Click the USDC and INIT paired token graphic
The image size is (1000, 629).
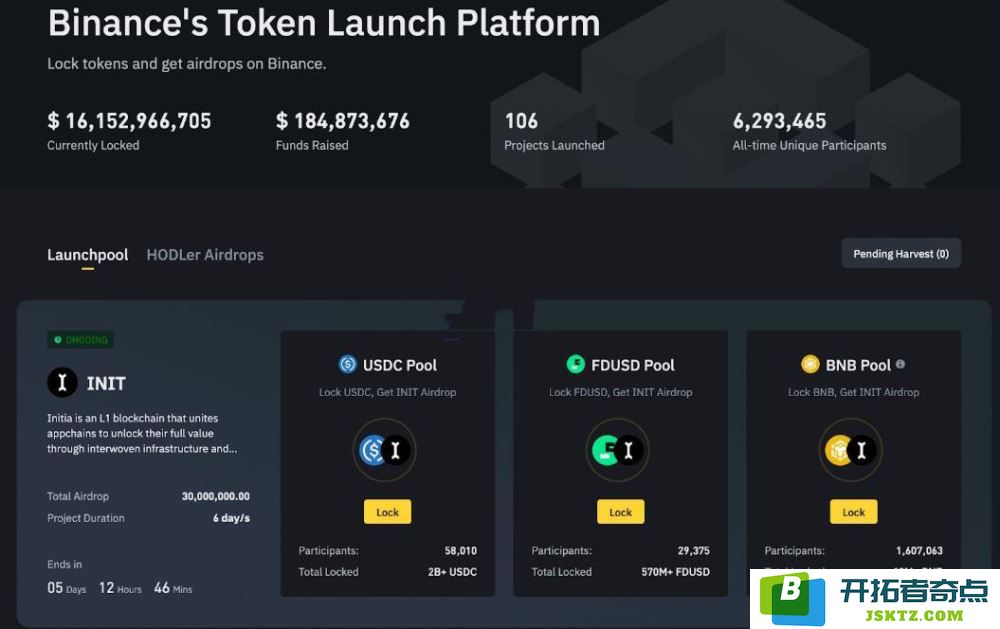coord(385,450)
